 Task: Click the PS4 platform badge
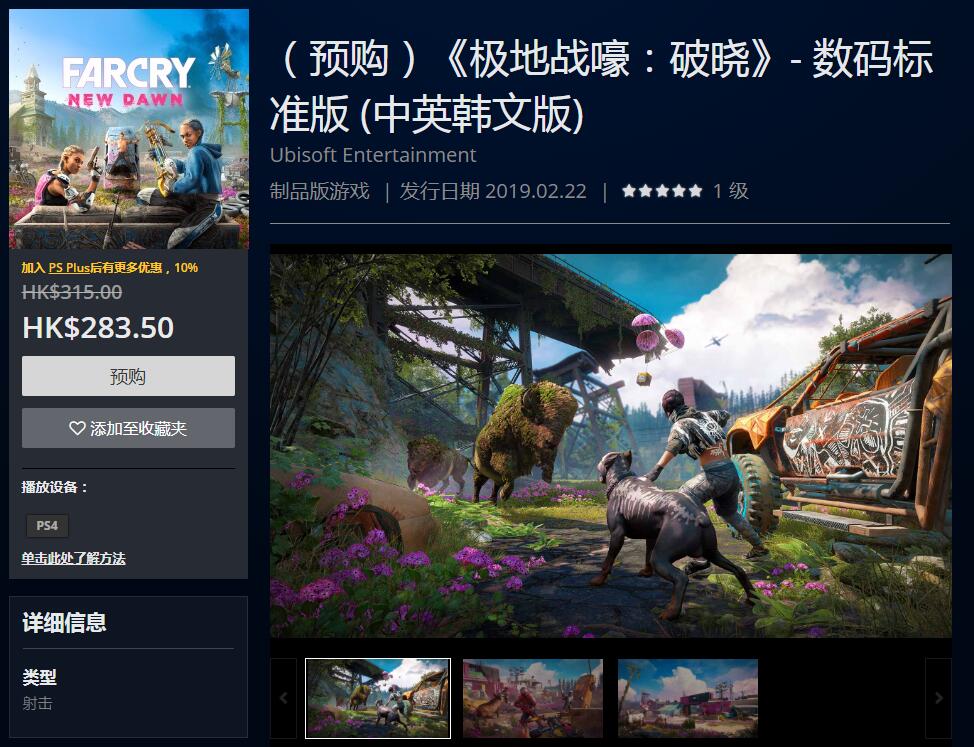[47, 525]
